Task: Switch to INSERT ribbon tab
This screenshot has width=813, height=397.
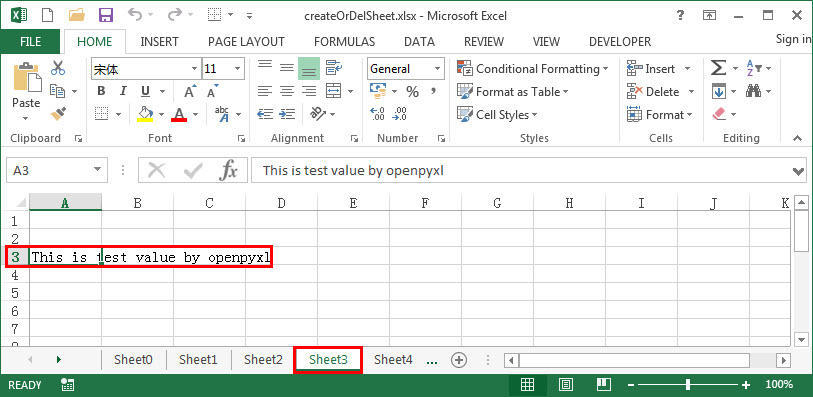Action: tap(159, 41)
